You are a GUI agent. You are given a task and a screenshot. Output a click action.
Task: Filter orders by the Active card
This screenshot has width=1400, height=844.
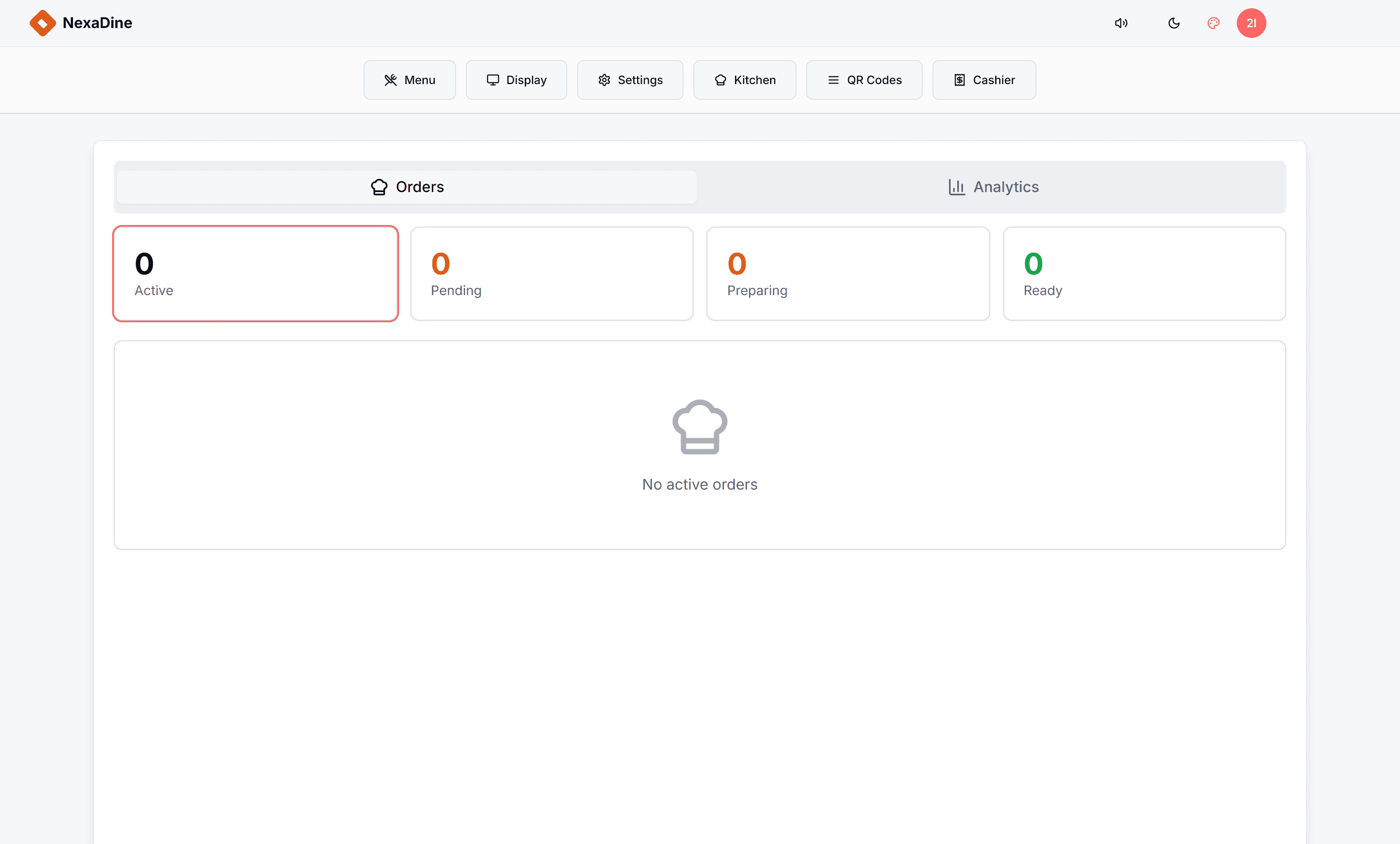(x=256, y=274)
